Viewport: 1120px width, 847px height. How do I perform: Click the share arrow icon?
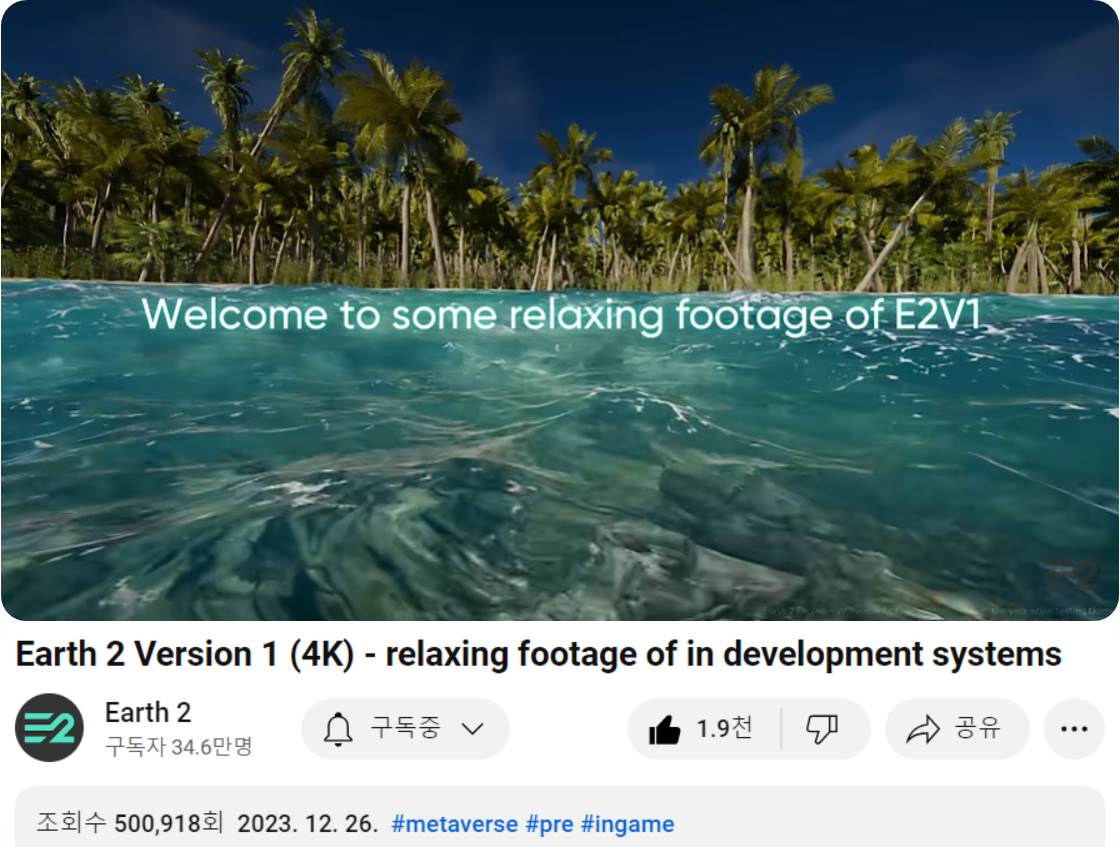click(920, 730)
